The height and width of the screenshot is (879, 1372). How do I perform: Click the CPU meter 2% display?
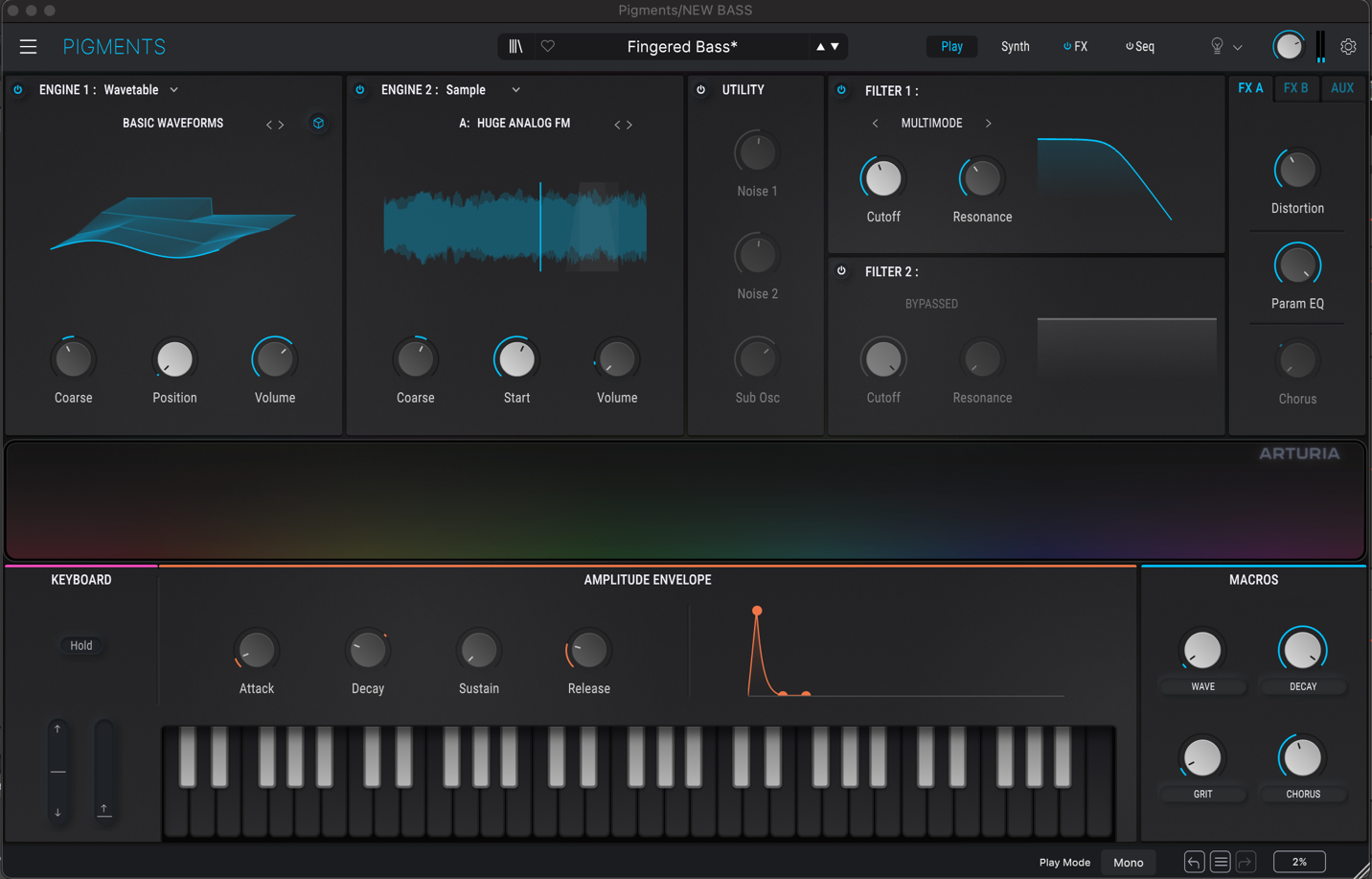click(1299, 862)
